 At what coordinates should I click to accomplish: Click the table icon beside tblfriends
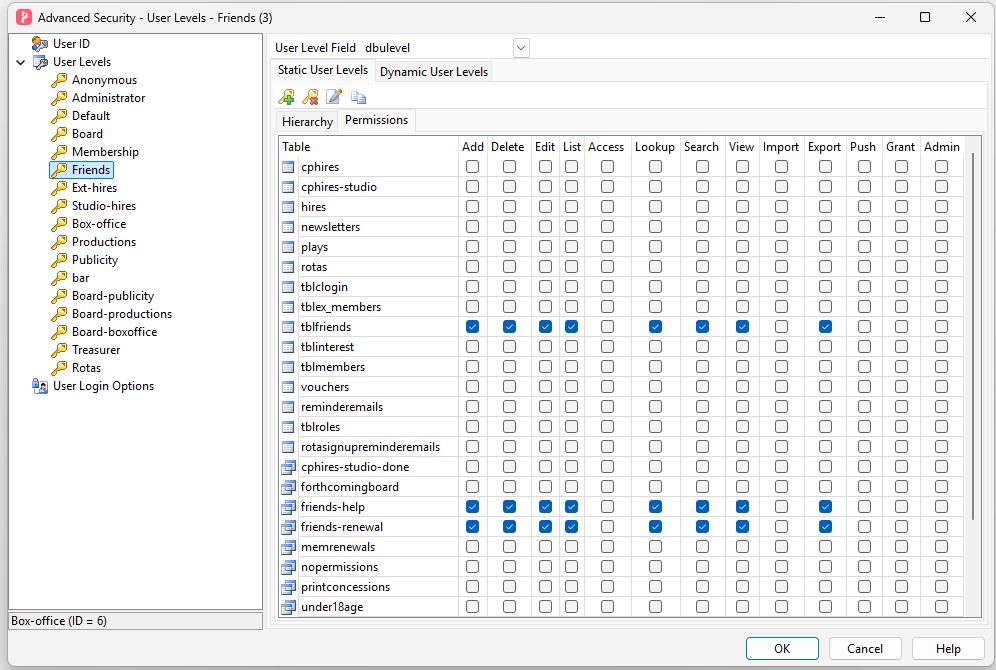pyautogui.click(x=288, y=327)
